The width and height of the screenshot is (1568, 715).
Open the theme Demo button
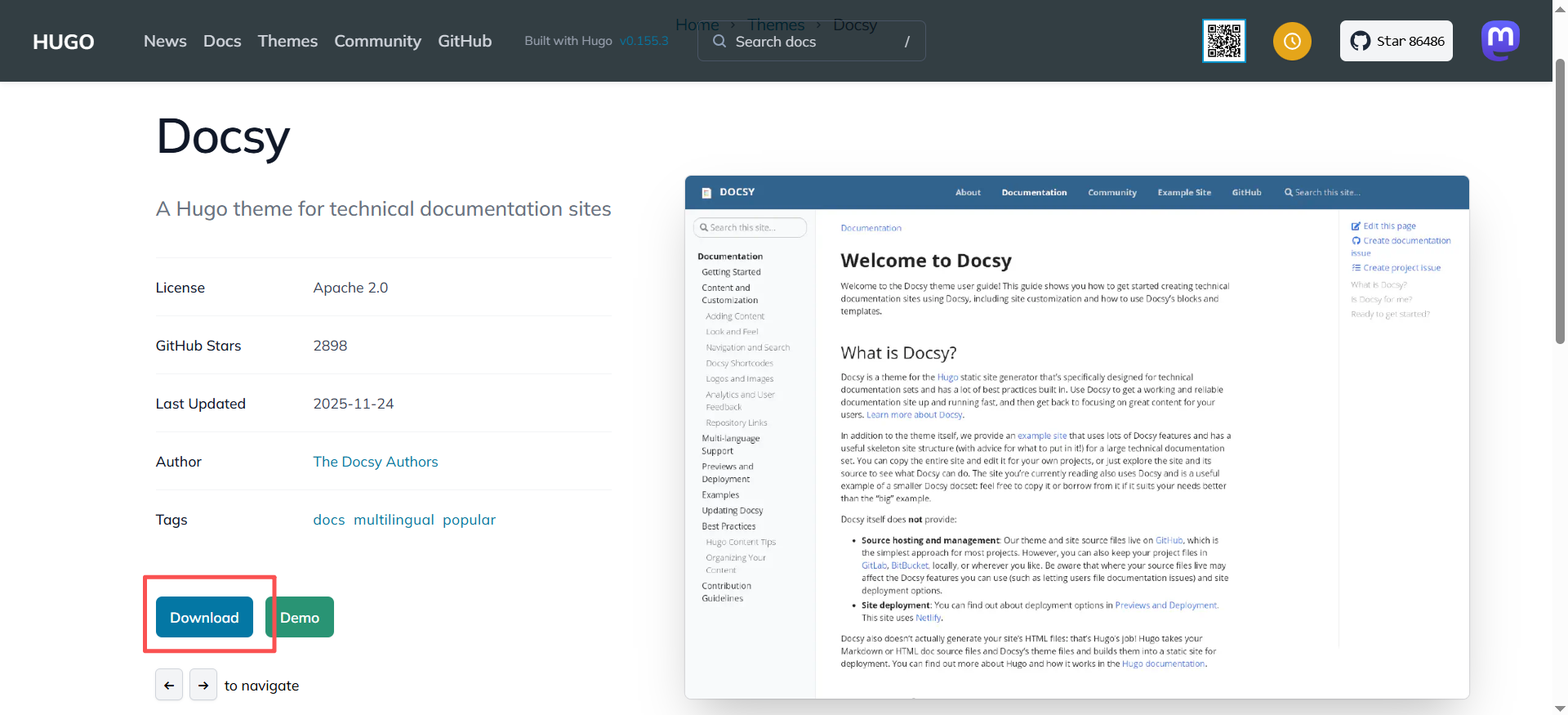[x=300, y=617]
